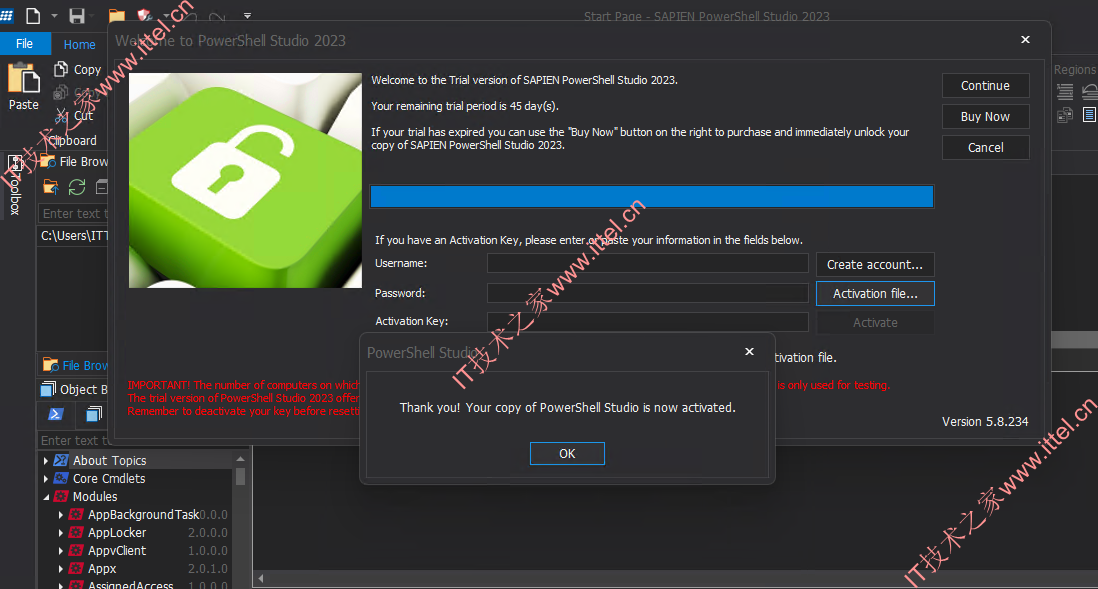The height and width of the screenshot is (589, 1098).
Task: Click the Open folder icon in quick access toolbar
Action: pos(117,15)
